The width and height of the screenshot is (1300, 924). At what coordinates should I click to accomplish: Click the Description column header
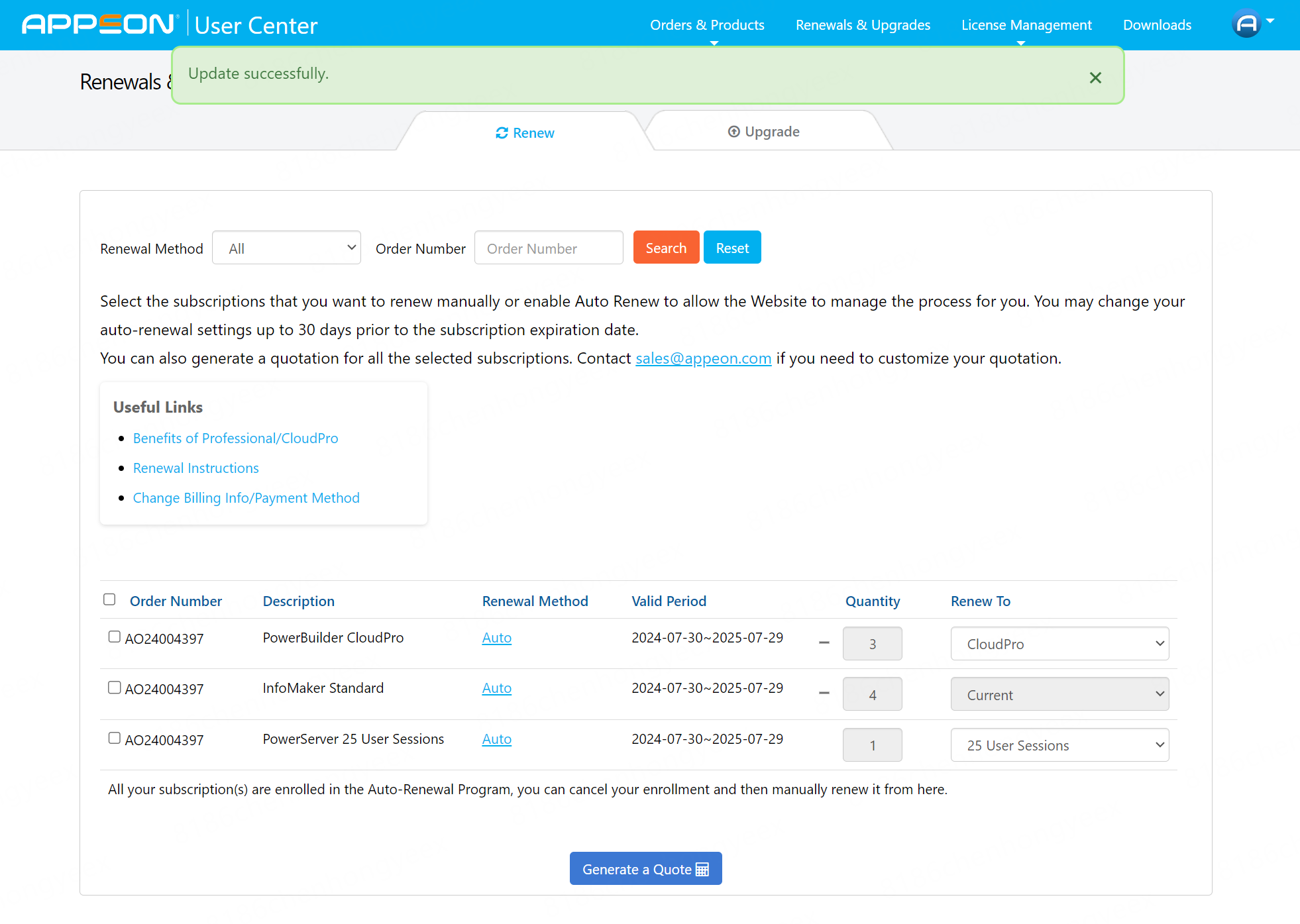298,601
